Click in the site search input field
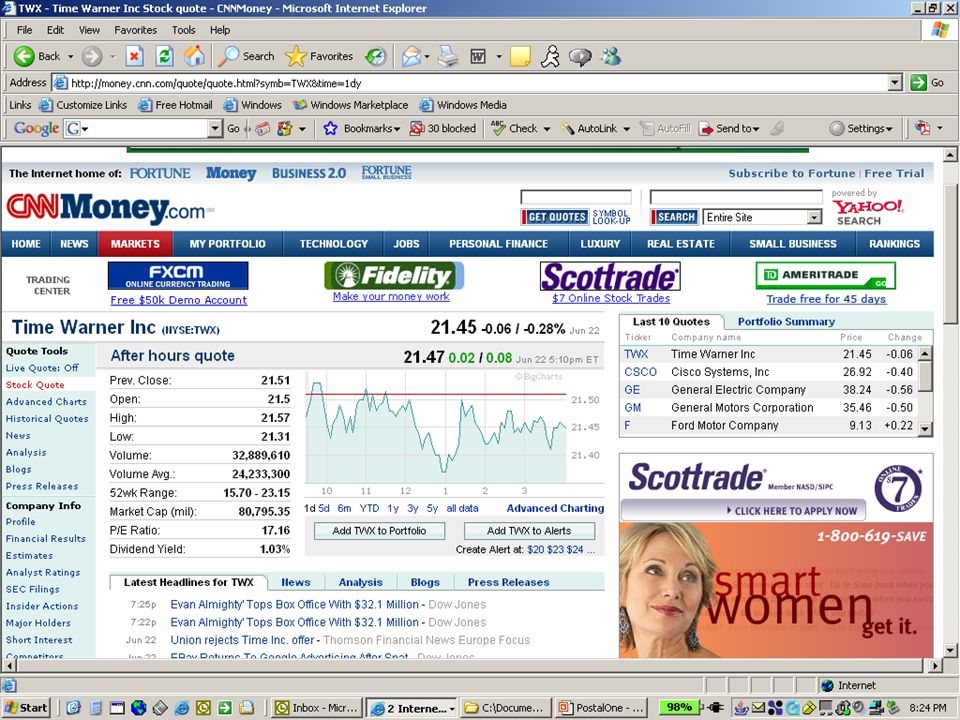Screen dimensions: 960x720 pyautogui.click(x=736, y=197)
